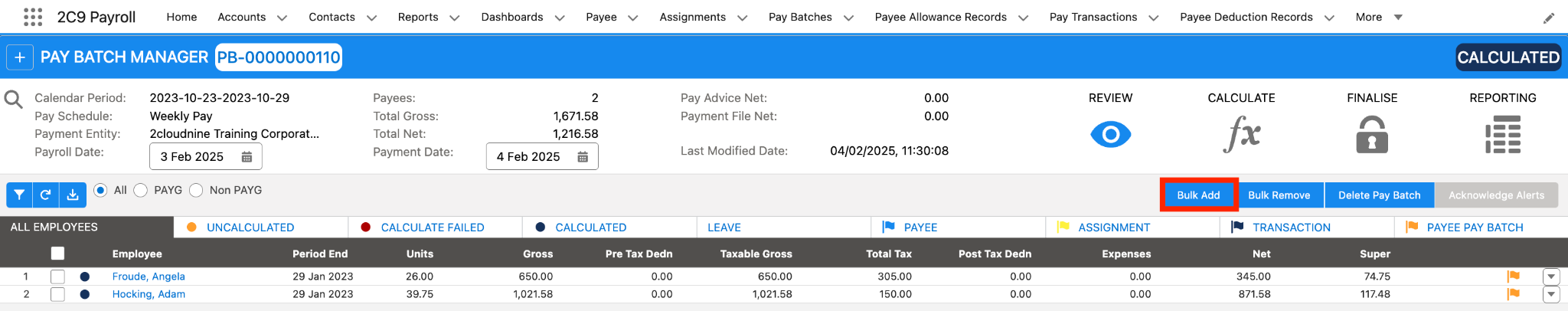Click the Finalise padlock icon
Image resolution: width=1568 pixels, height=311 pixels.
point(1372,135)
